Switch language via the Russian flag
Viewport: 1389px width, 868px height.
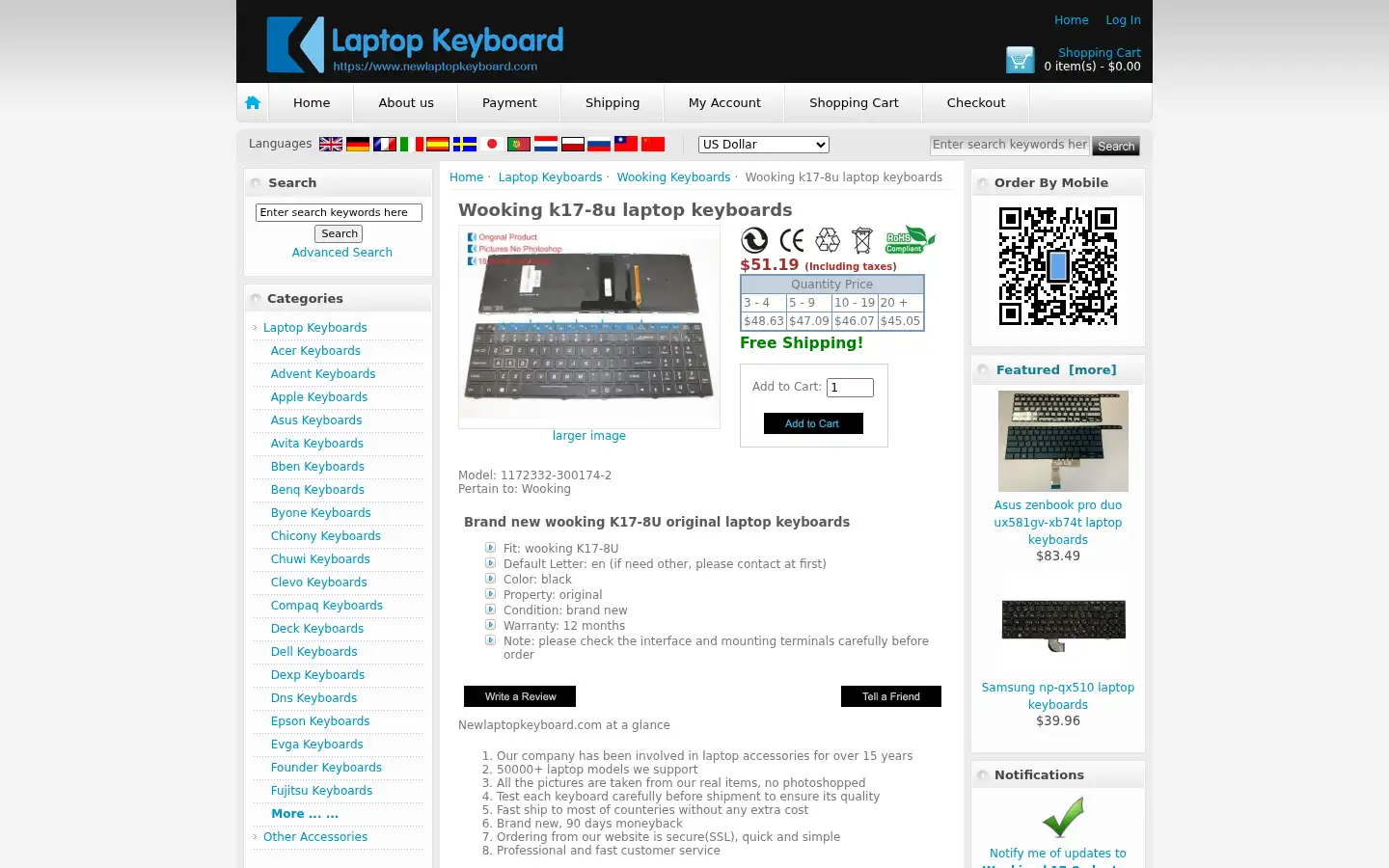coord(599,144)
